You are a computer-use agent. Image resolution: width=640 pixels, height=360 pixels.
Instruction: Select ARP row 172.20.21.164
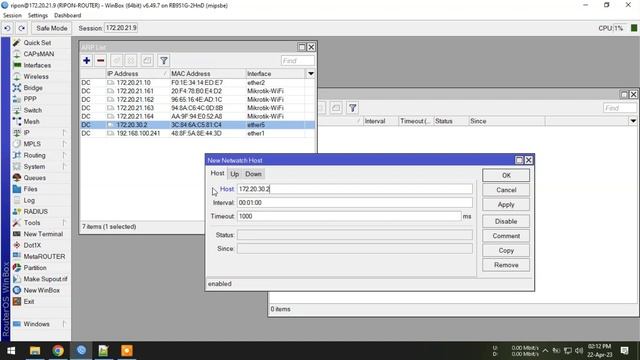click(198, 116)
